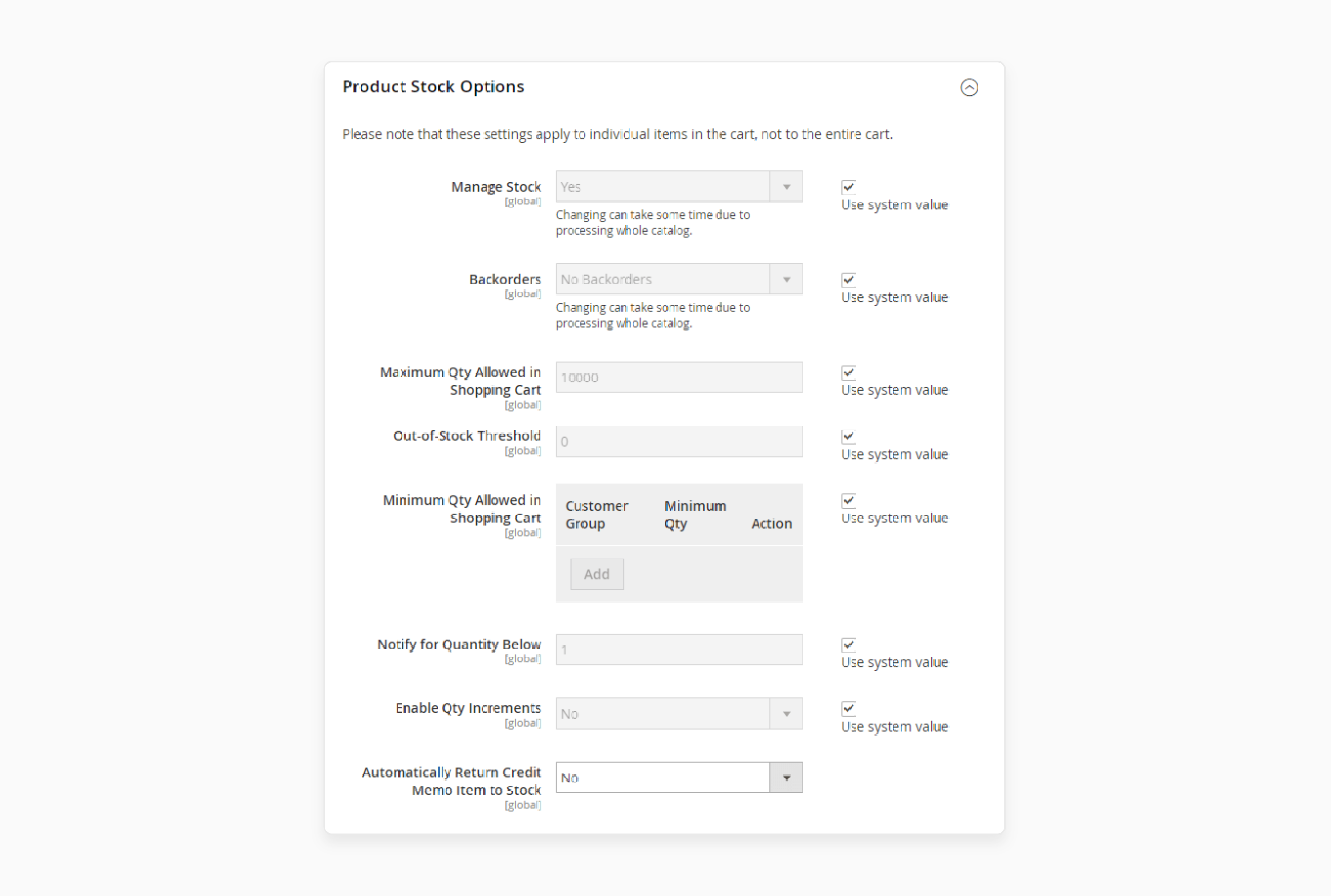Click the Action column header
Screen dimensions: 1331x896
771,523
